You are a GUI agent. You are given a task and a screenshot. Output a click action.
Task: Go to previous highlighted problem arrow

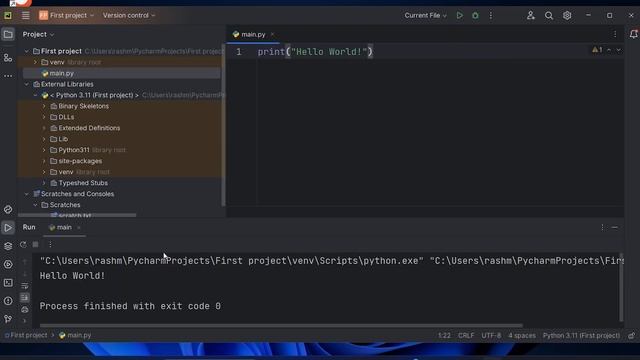pyautogui.click(x=609, y=50)
